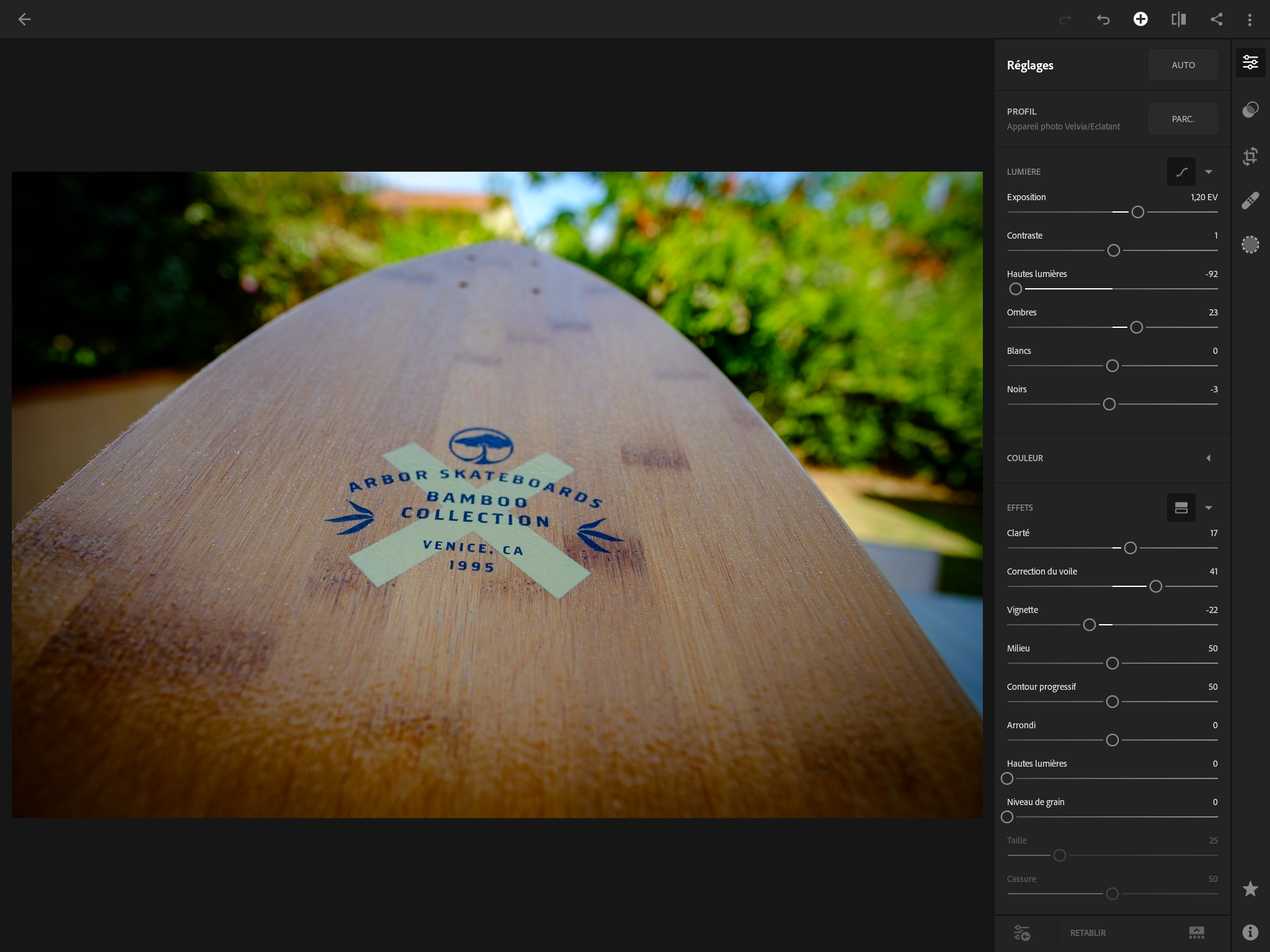Toggle the filmstrip icon in the bottom bar

tap(1196, 933)
